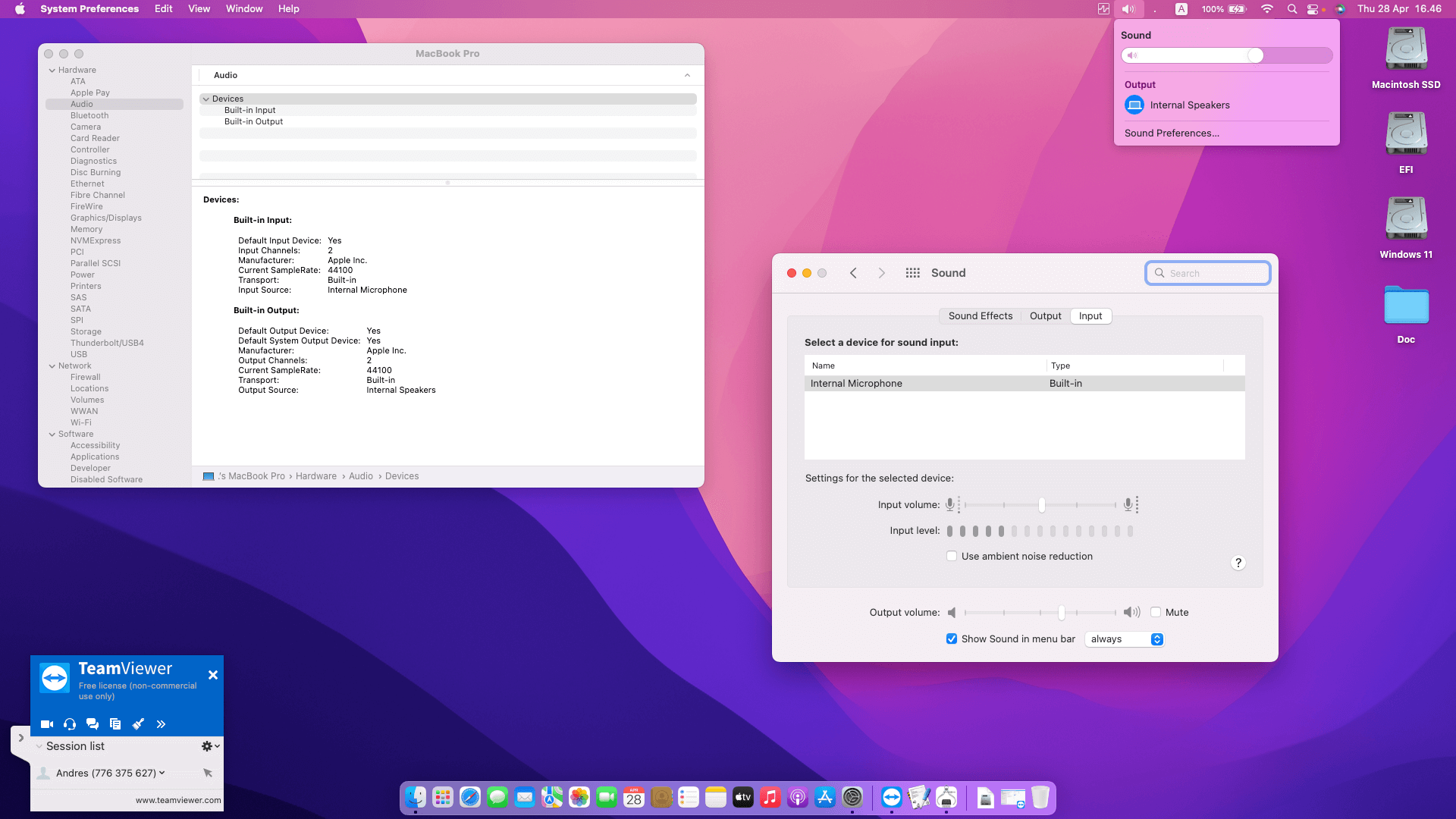Switch to the Sound Effects tab
The width and height of the screenshot is (1456, 819).
[x=980, y=316]
